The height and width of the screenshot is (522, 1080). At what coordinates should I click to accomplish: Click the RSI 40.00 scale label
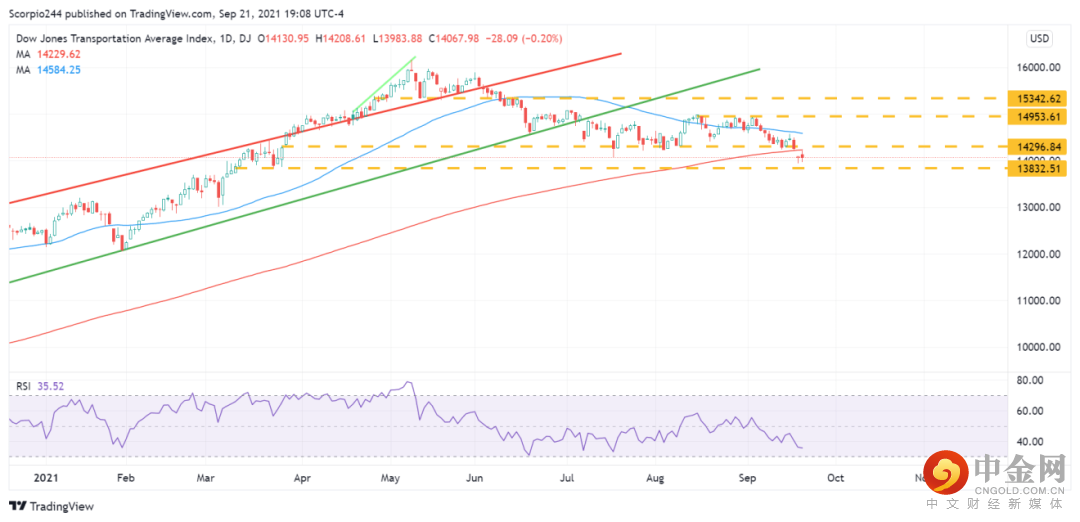click(x=1031, y=442)
